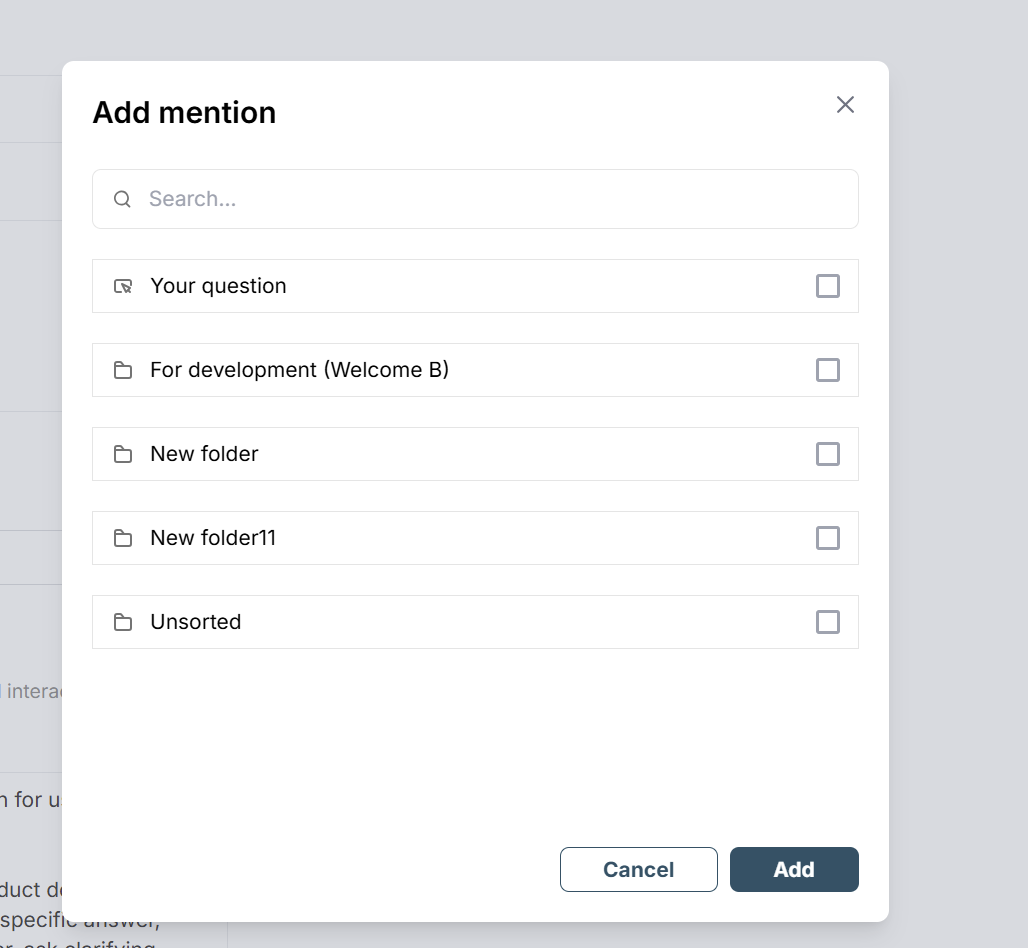
Task: Select the Unsorted list entry
Action: click(x=475, y=622)
